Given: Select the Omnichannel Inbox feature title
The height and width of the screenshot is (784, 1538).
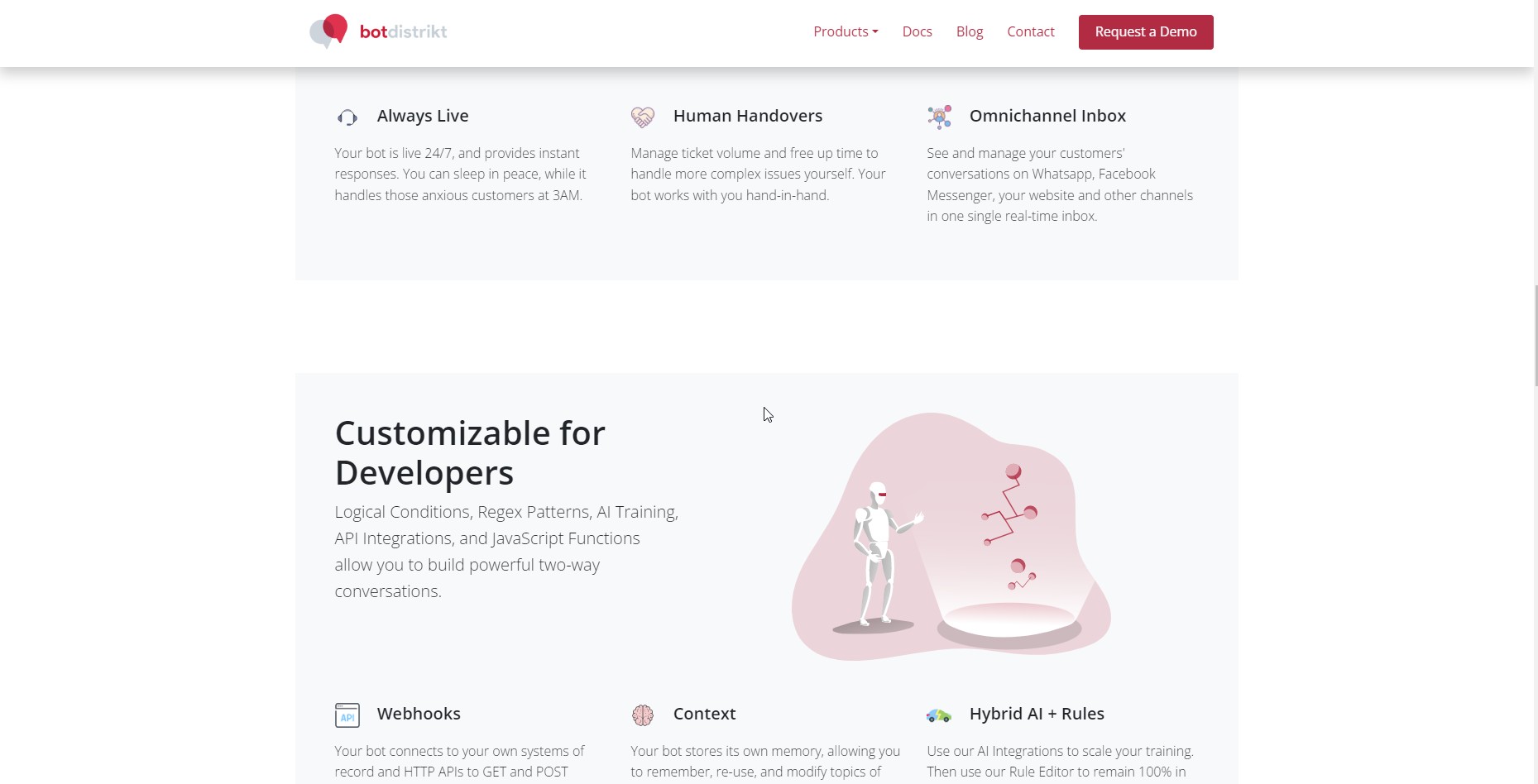Looking at the screenshot, I should (1047, 116).
